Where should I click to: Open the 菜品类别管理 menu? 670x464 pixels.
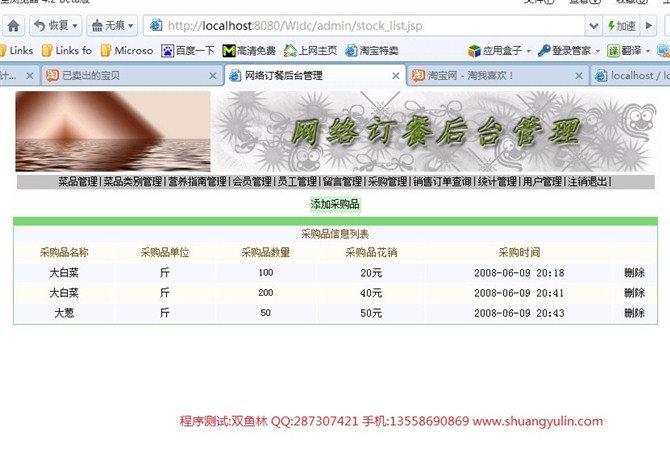133,182
